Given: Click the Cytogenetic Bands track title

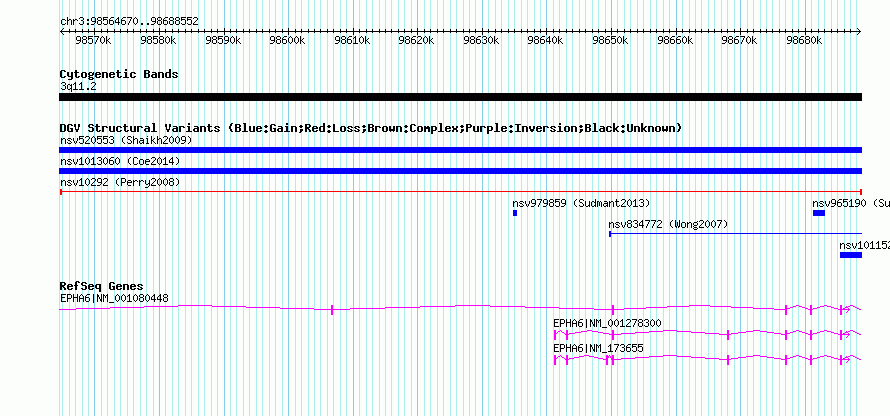Looking at the screenshot, I should pyautogui.click(x=119, y=74).
